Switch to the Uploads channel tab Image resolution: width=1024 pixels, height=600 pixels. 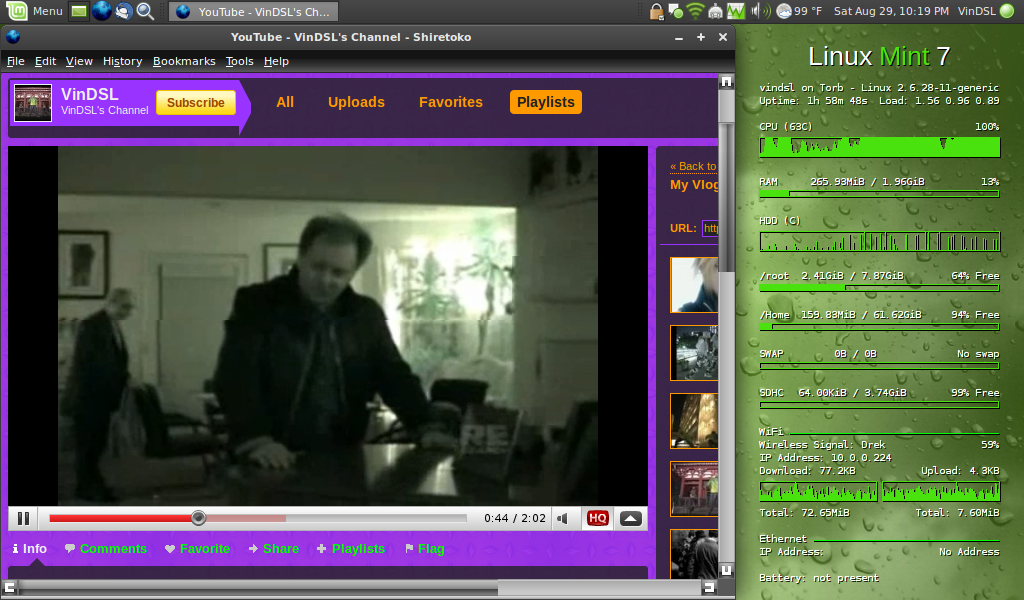pos(356,102)
